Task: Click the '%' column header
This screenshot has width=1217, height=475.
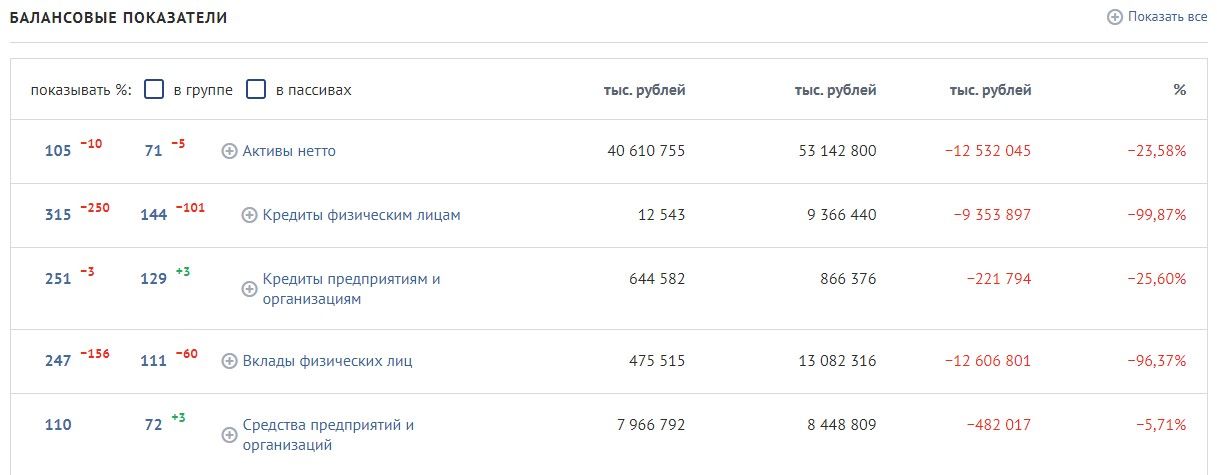Action: point(1180,90)
